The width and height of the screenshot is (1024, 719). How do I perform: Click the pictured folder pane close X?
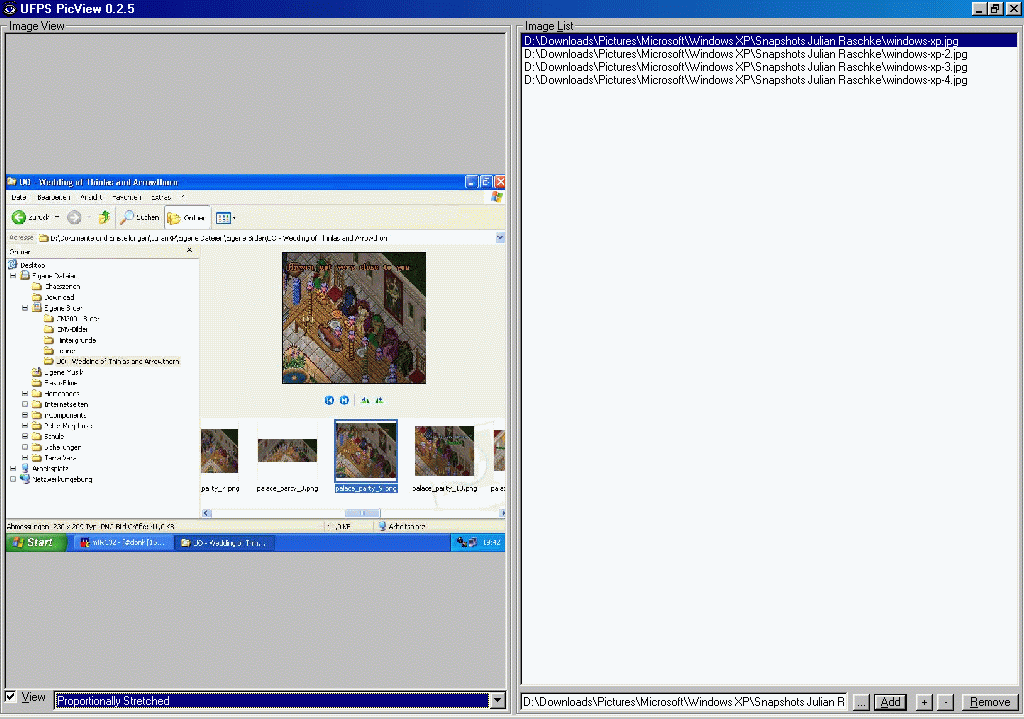pos(189,250)
